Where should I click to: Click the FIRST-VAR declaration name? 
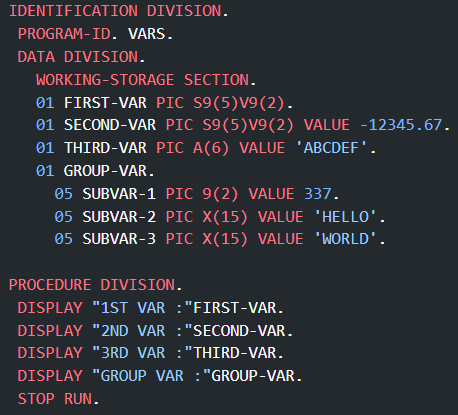point(105,102)
